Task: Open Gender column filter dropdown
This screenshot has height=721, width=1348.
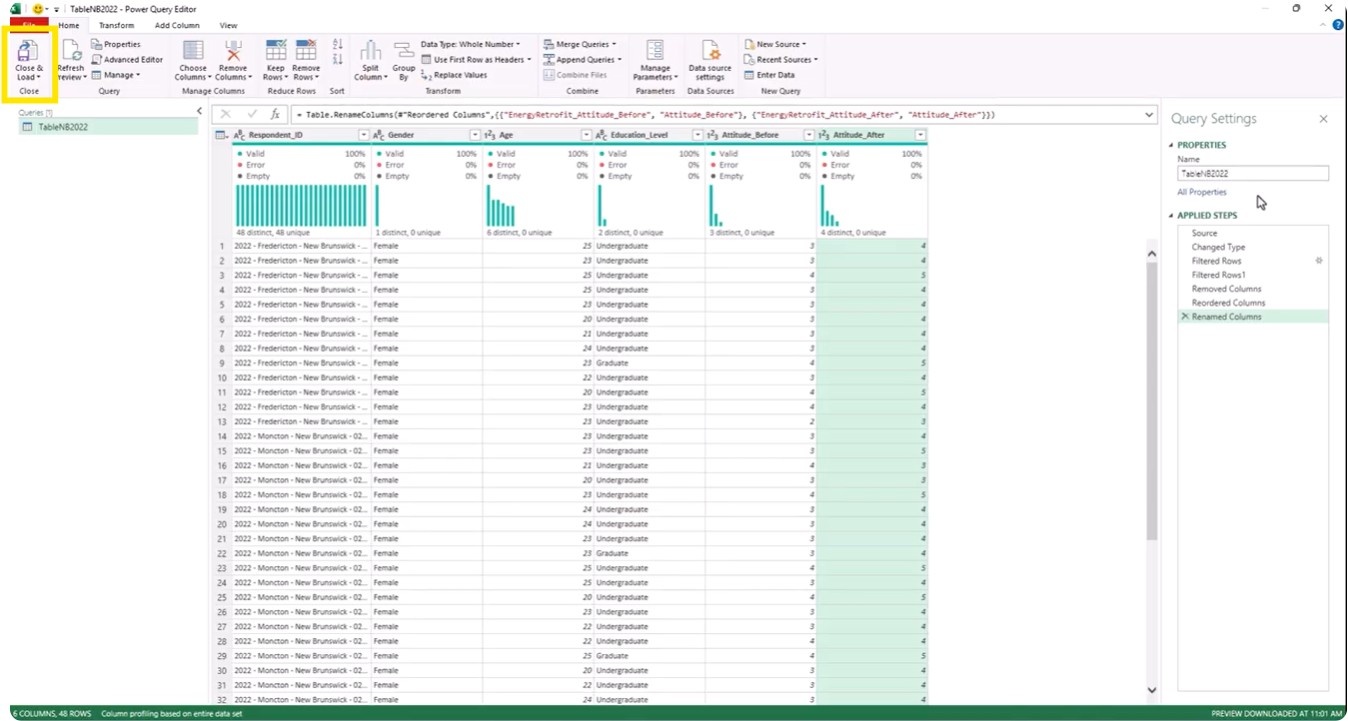Action: point(475,135)
